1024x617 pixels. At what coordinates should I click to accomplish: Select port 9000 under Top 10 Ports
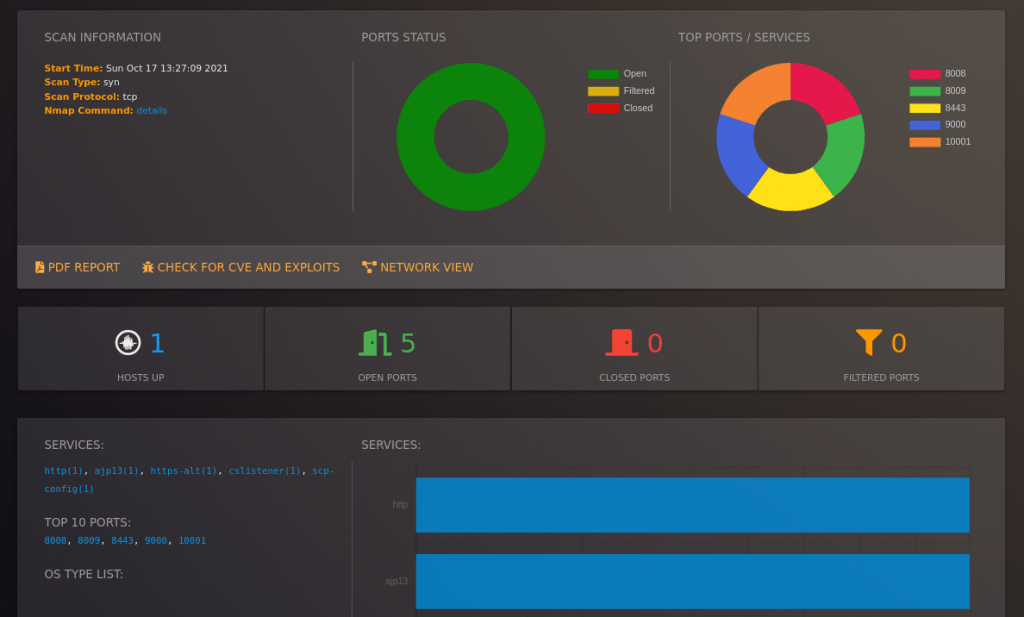157,540
